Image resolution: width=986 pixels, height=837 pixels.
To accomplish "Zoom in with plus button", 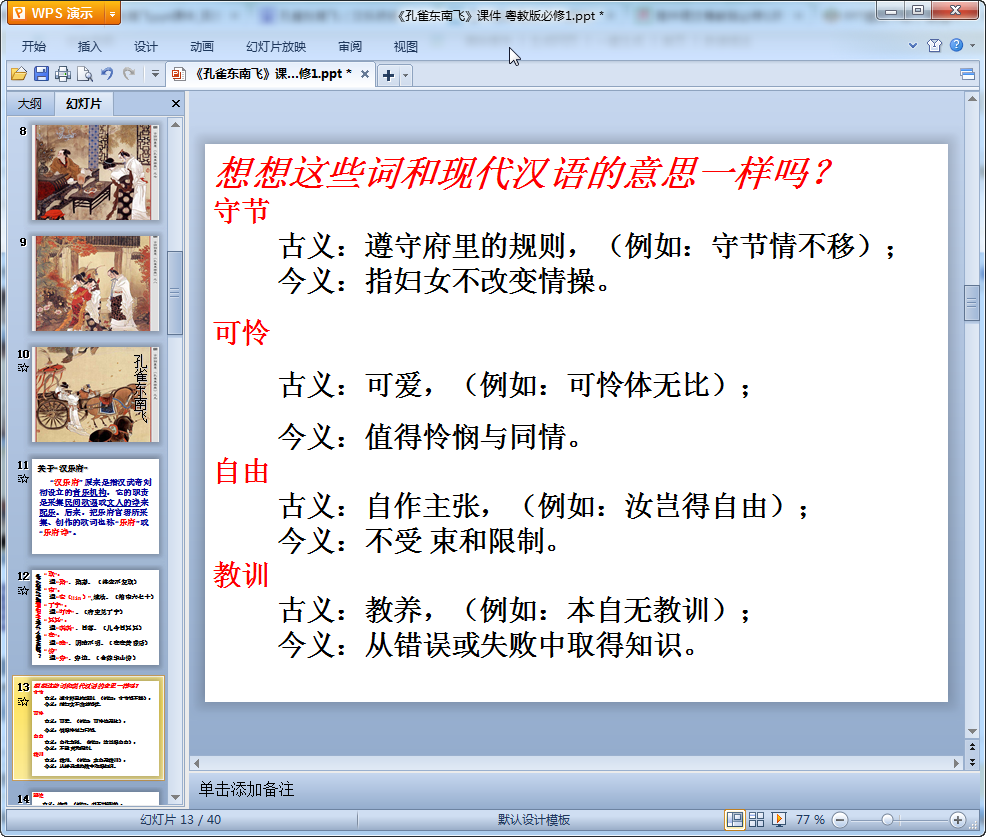I will click(x=958, y=820).
